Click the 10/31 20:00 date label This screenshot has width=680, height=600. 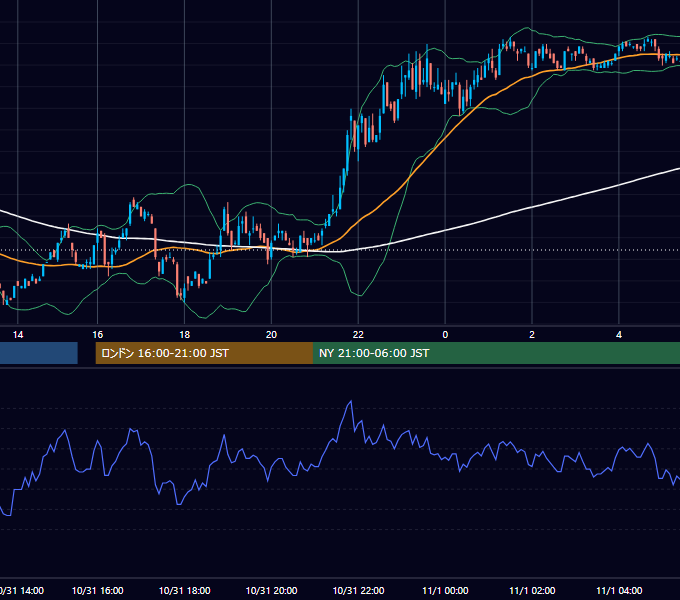271,590
